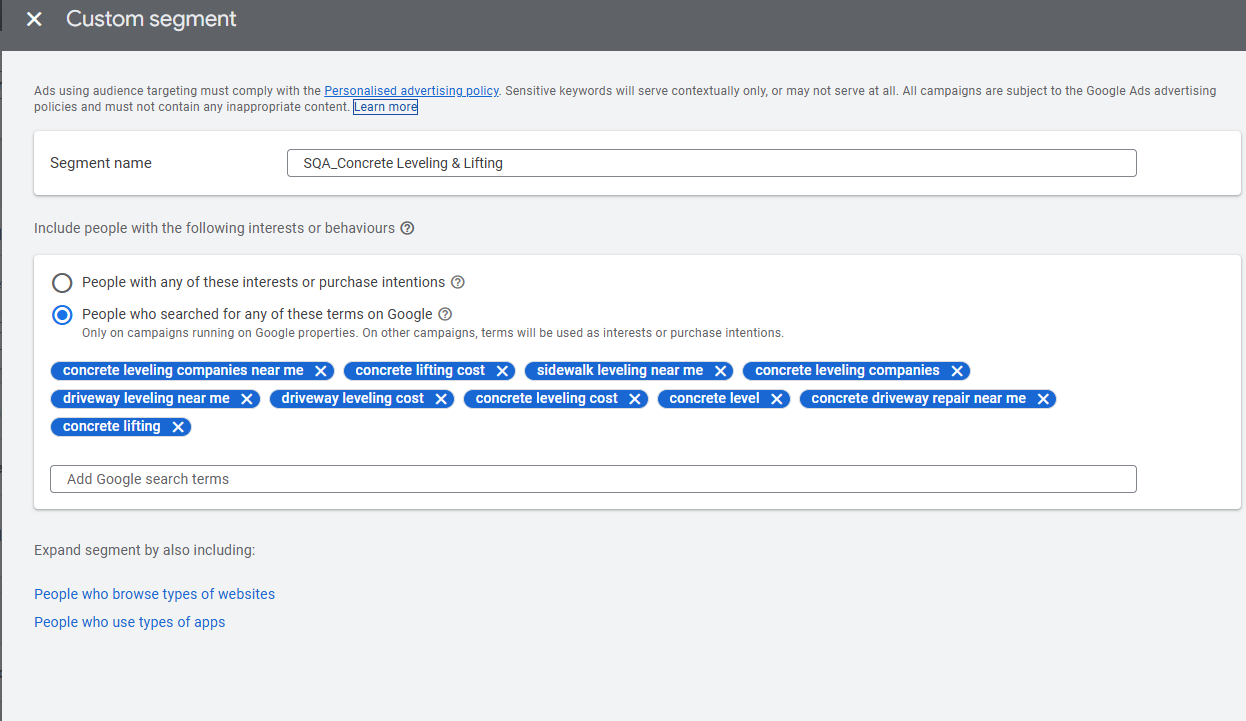Select 'People who searched for any of these terms' radio
The width and height of the screenshot is (1246, 721).
[x=62, y=314]
